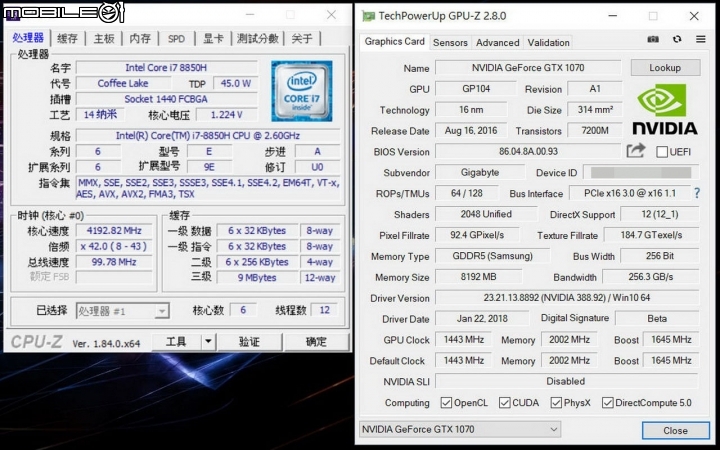Click the Bus Interface question mark
The height and width of the screenshot is (450, 720).
[x=697, y=193]
